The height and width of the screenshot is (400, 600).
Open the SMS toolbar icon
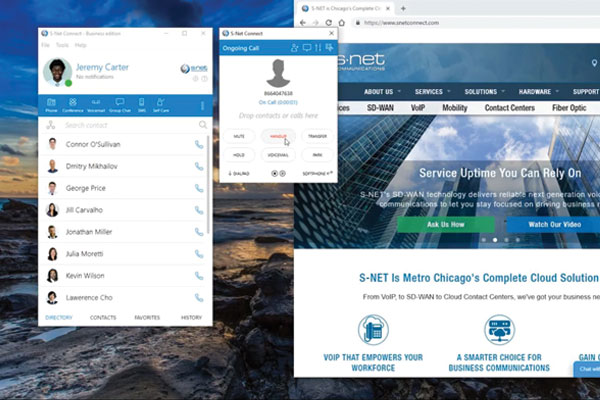[142, 105]
